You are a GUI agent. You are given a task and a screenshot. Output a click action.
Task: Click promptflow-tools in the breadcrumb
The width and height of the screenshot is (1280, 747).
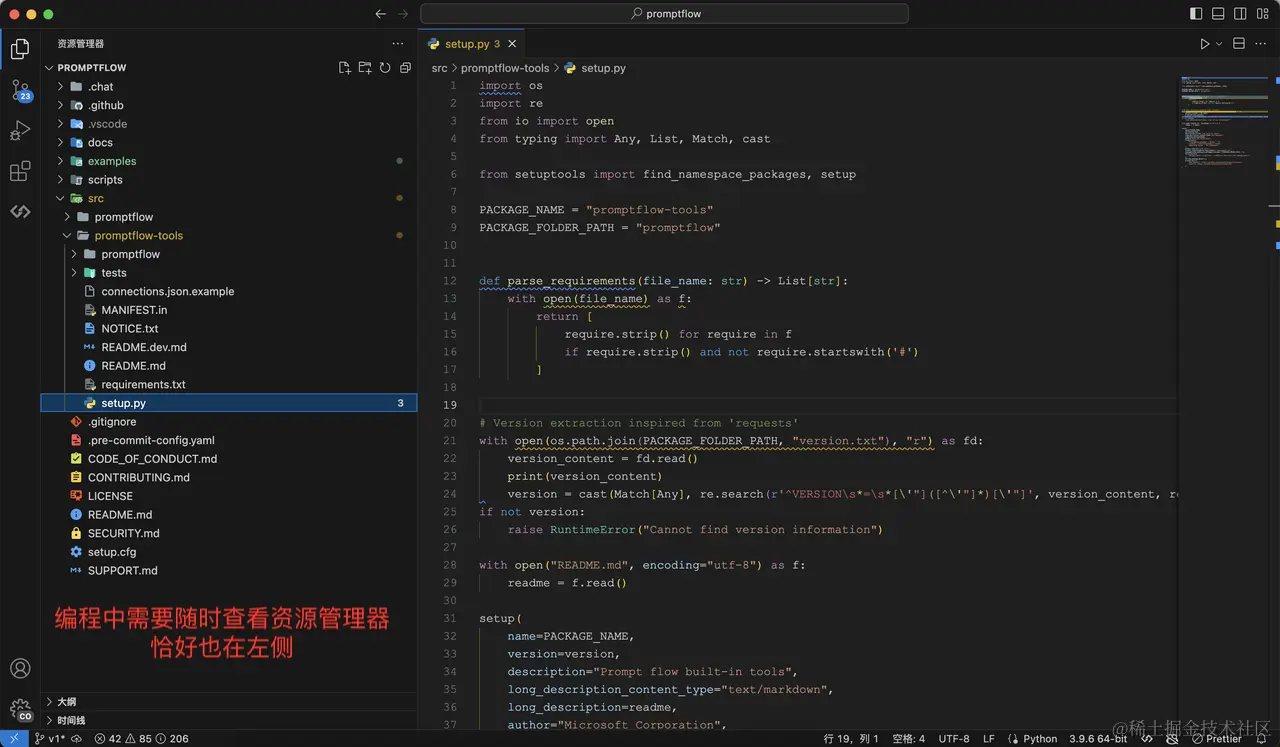pos(505,68)
